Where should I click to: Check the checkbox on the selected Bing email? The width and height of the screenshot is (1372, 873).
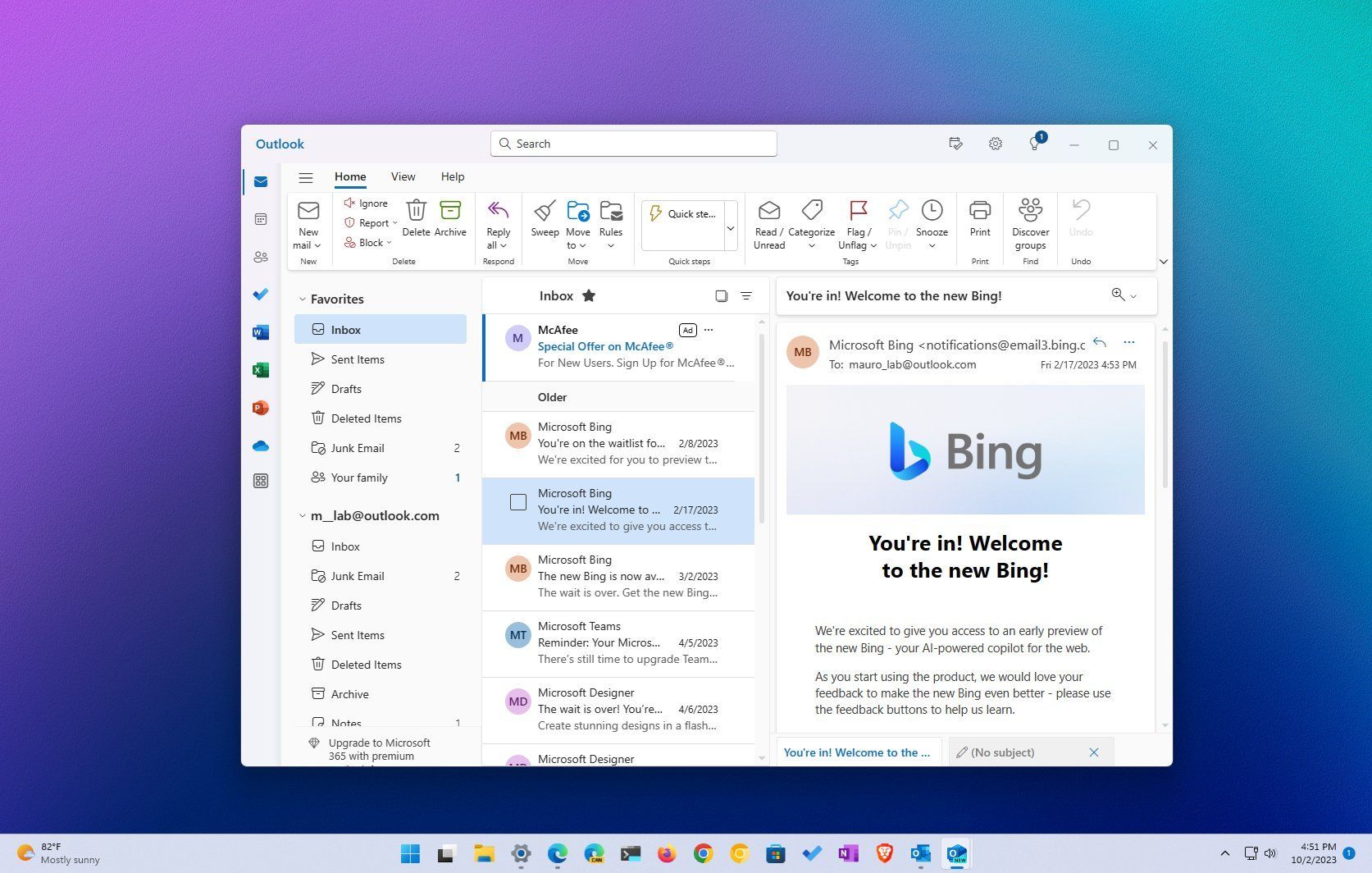tap(517, 501)
